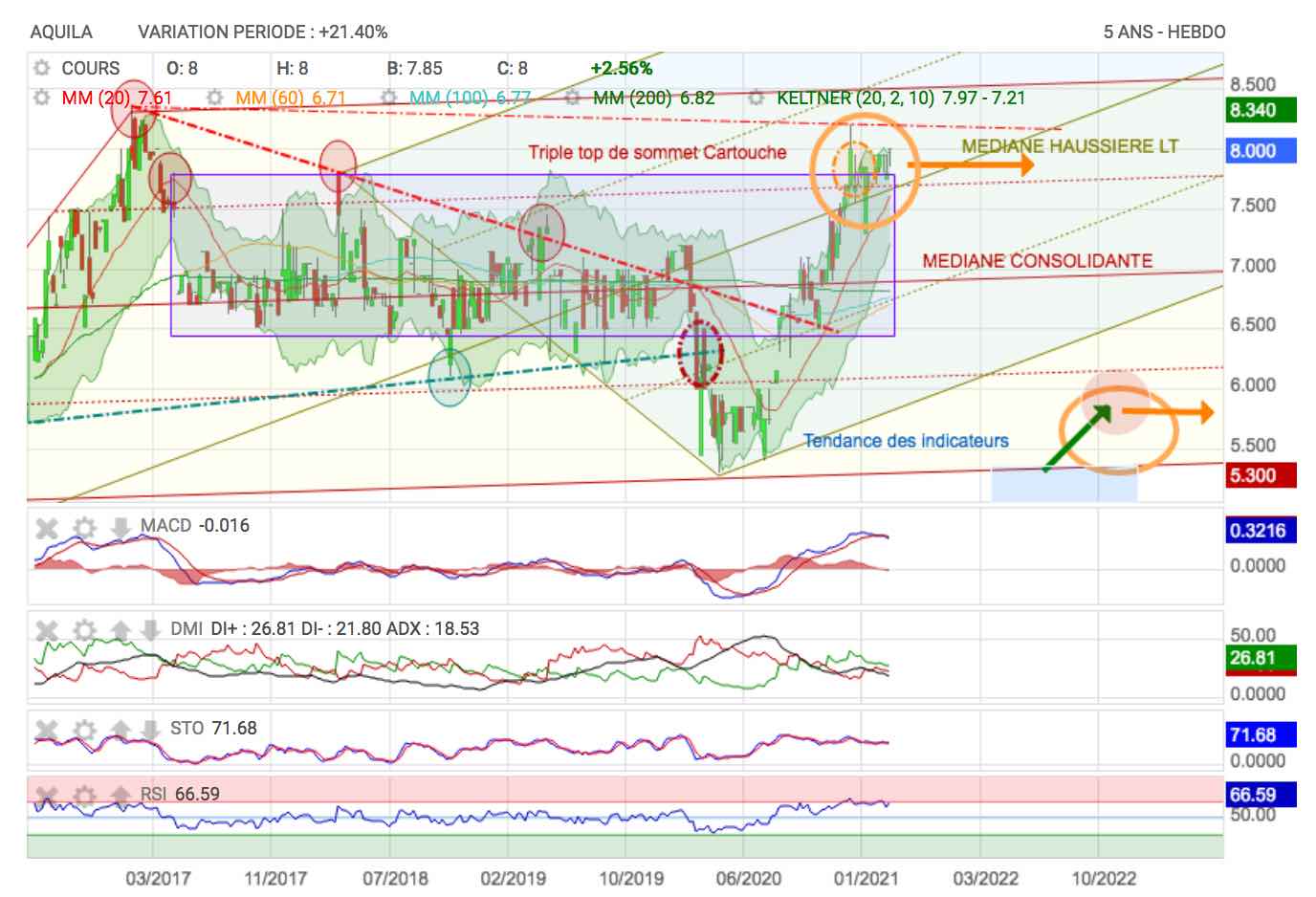Click the COURS series label
1316x897 pixels.
coord(91,68)
